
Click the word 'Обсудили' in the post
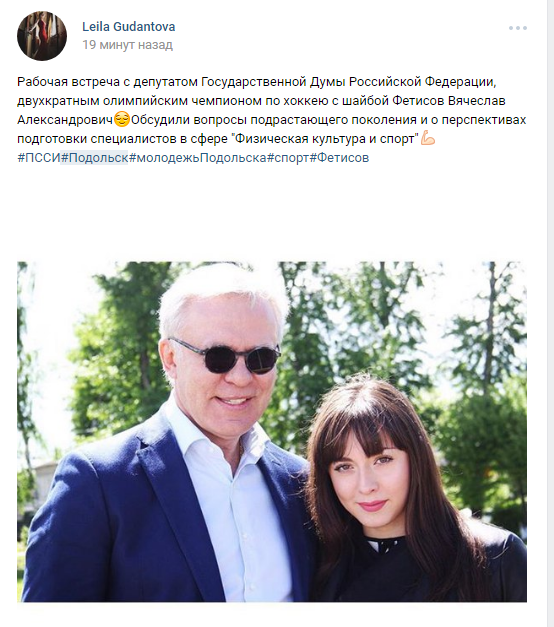click(160, 120)
